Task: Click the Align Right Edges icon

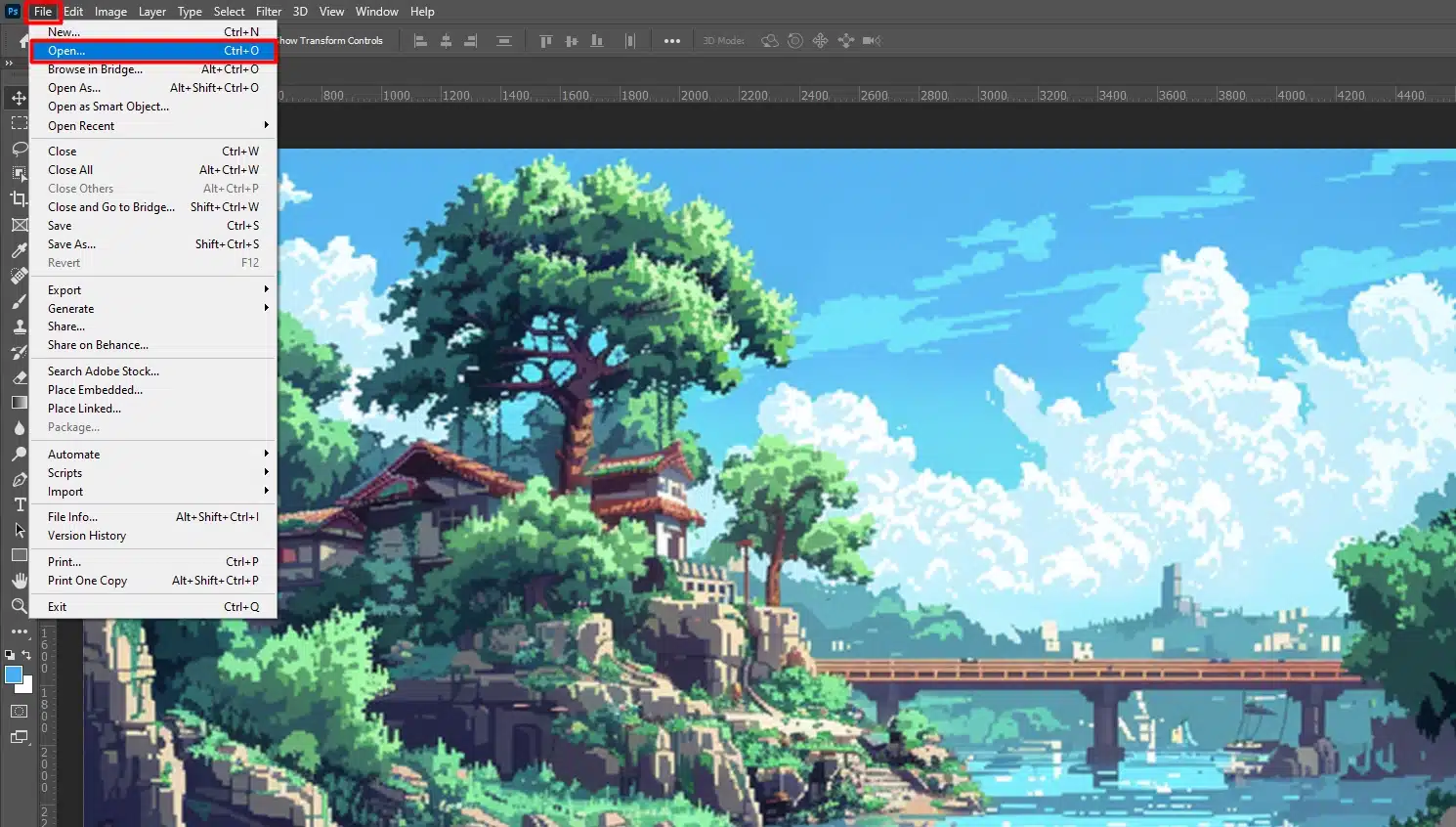Action: (x=471, y=41)
